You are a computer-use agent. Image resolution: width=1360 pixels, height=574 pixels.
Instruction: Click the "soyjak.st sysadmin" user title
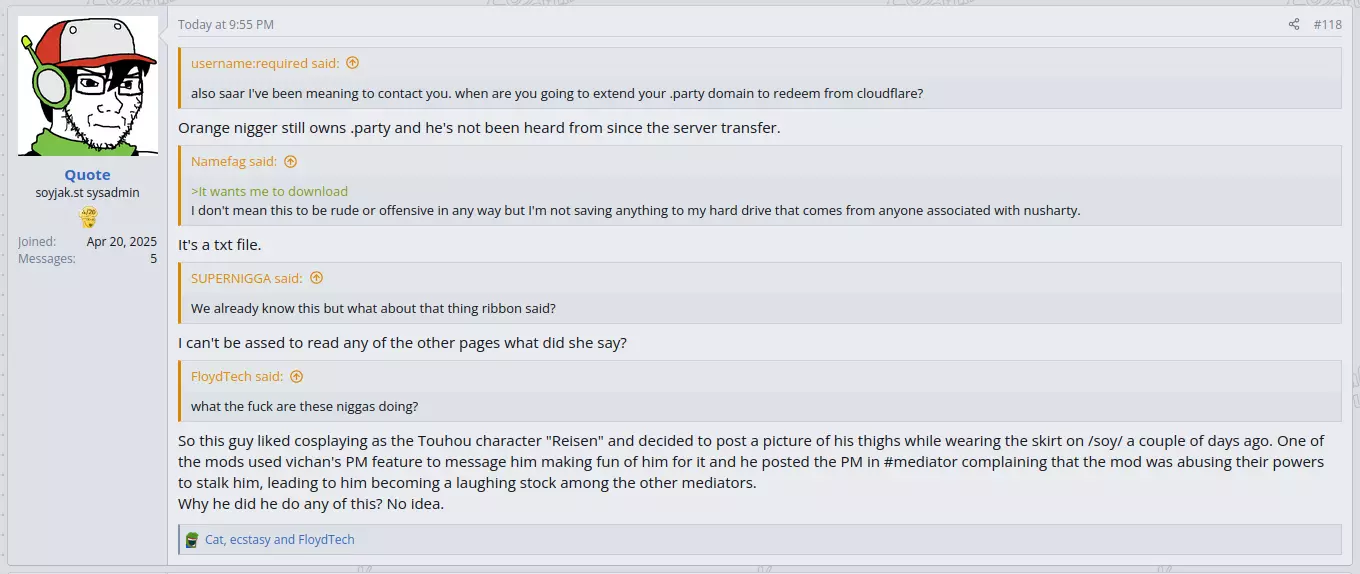(88, 193)
